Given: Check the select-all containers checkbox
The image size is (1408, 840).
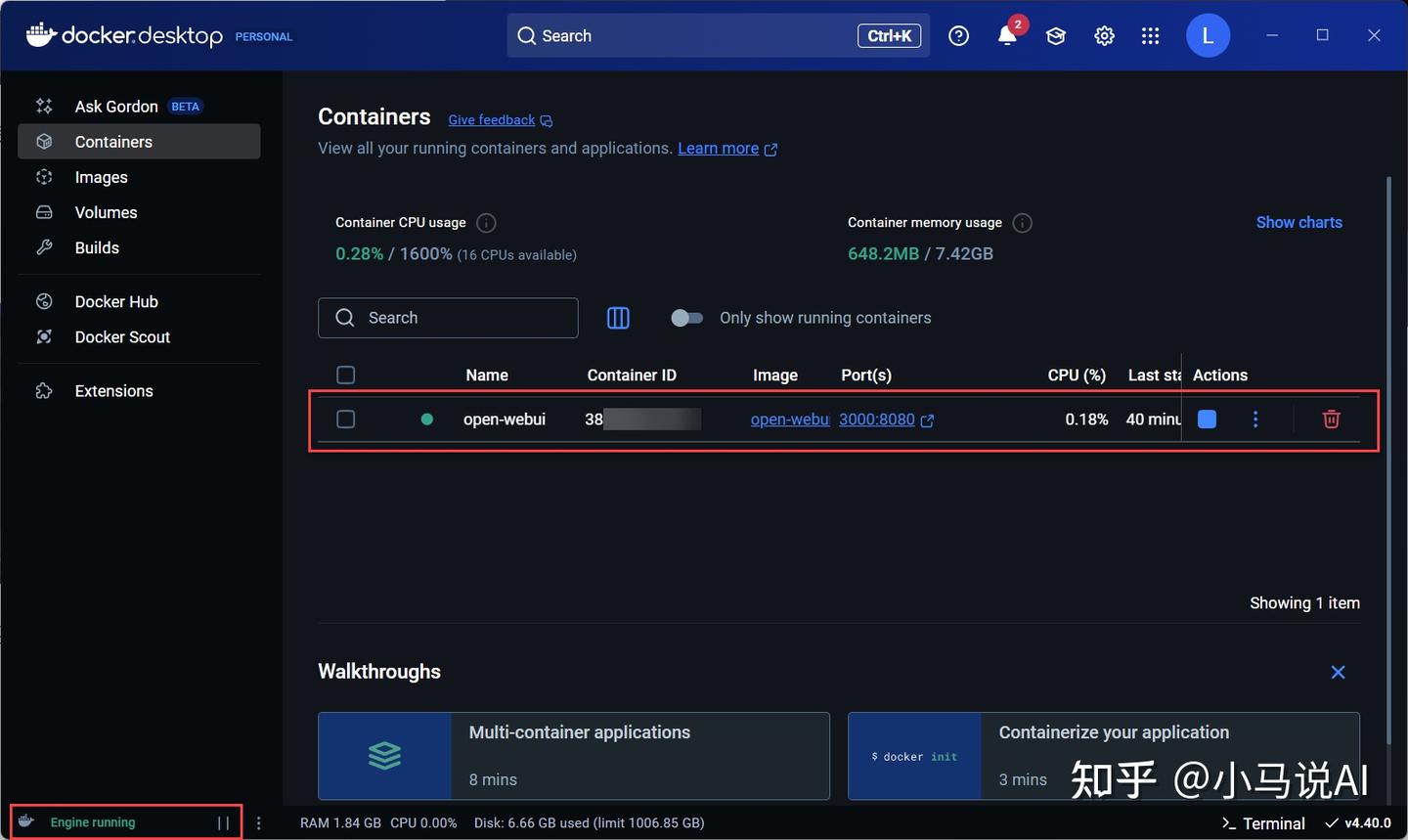Looking at the screenshot, I should pos(346,375).
